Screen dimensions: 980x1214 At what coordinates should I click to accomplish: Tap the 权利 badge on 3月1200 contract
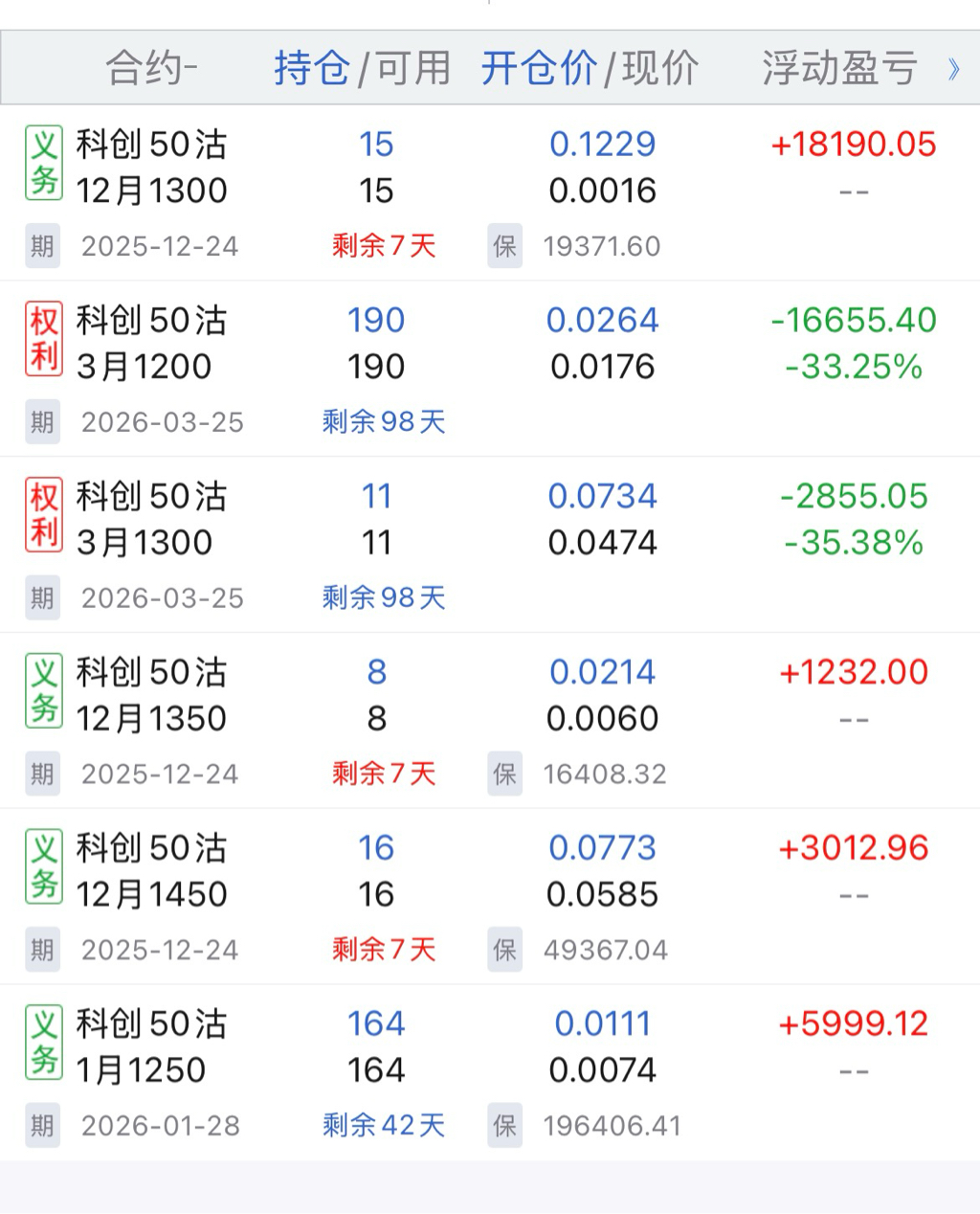(44, 339)
